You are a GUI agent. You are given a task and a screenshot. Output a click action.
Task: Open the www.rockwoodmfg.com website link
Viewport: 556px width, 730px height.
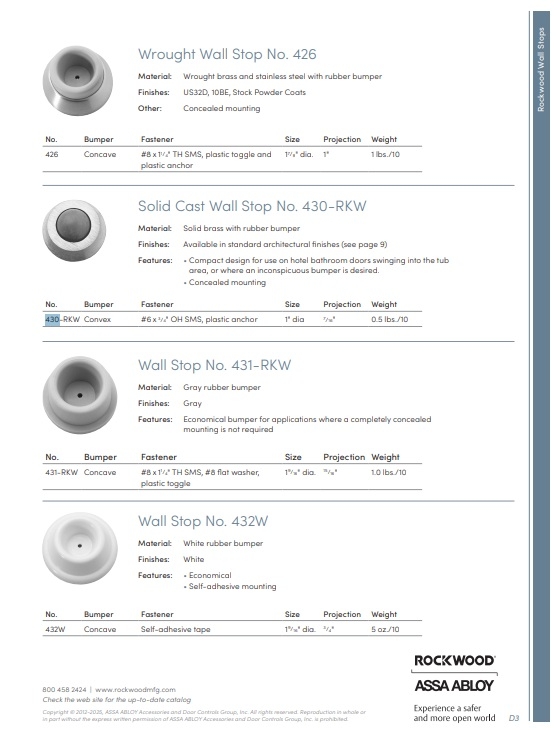[136, 689]
